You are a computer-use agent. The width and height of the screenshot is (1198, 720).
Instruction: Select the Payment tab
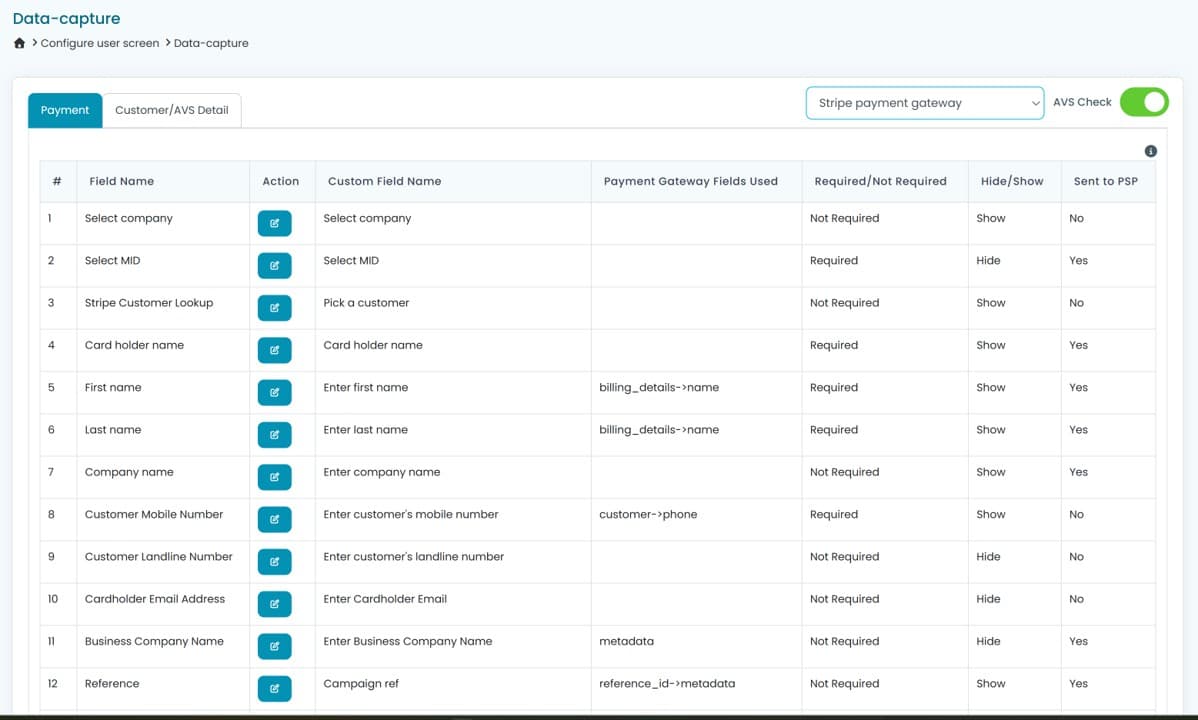coord(64,110)
